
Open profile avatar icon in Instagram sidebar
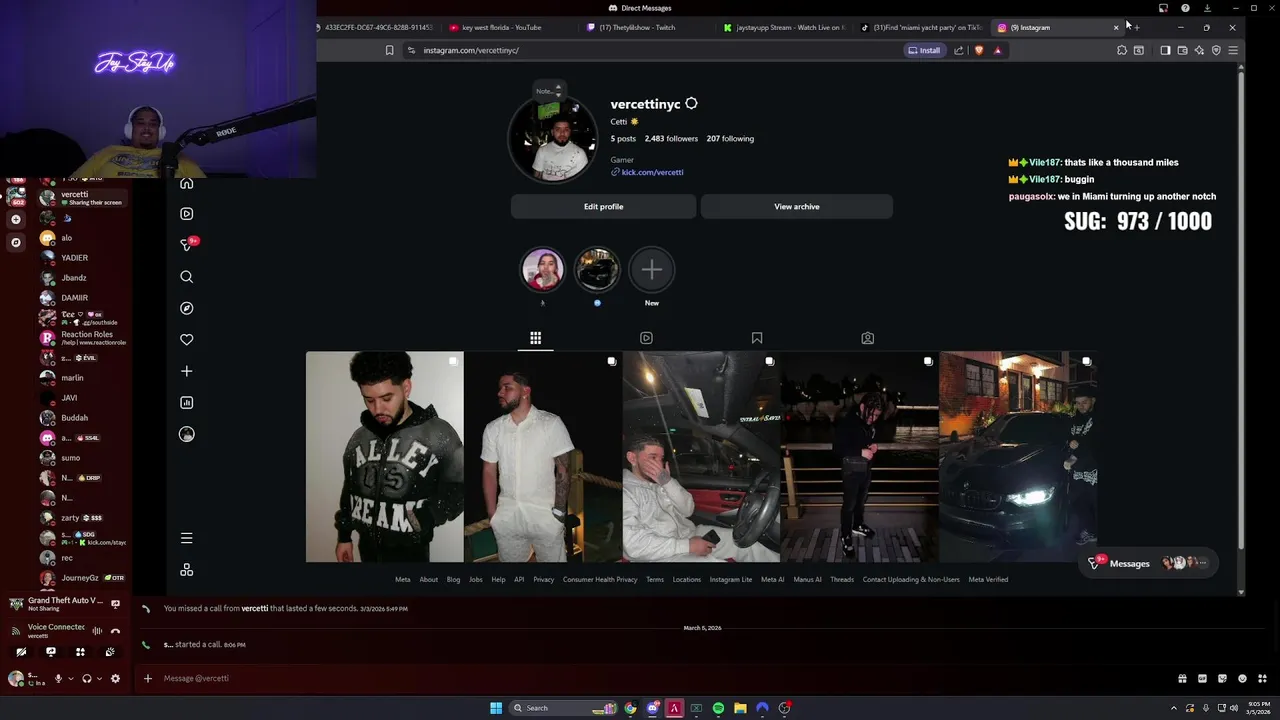186,434
